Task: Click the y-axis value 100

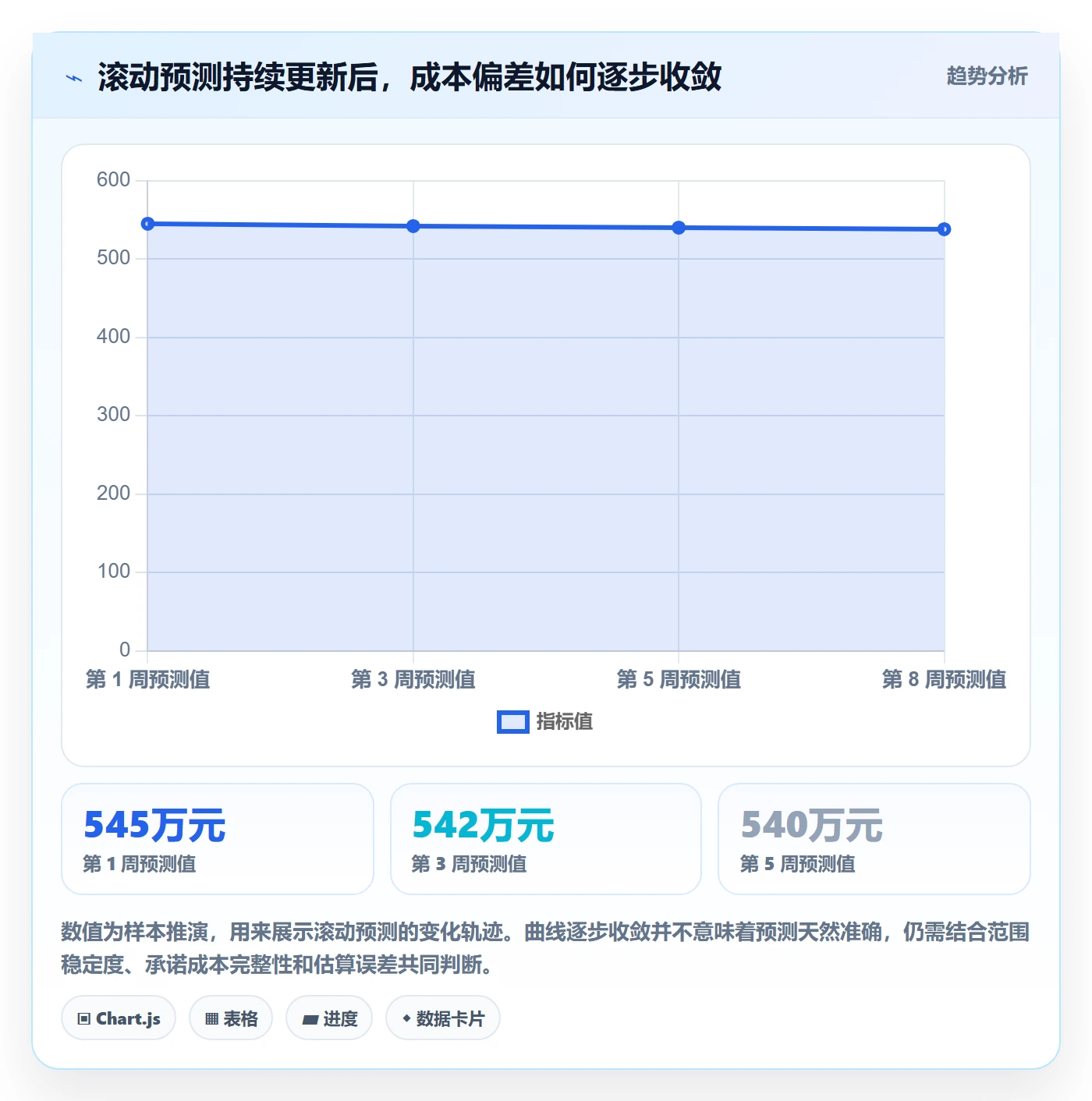Action: (x=113, y=572)
